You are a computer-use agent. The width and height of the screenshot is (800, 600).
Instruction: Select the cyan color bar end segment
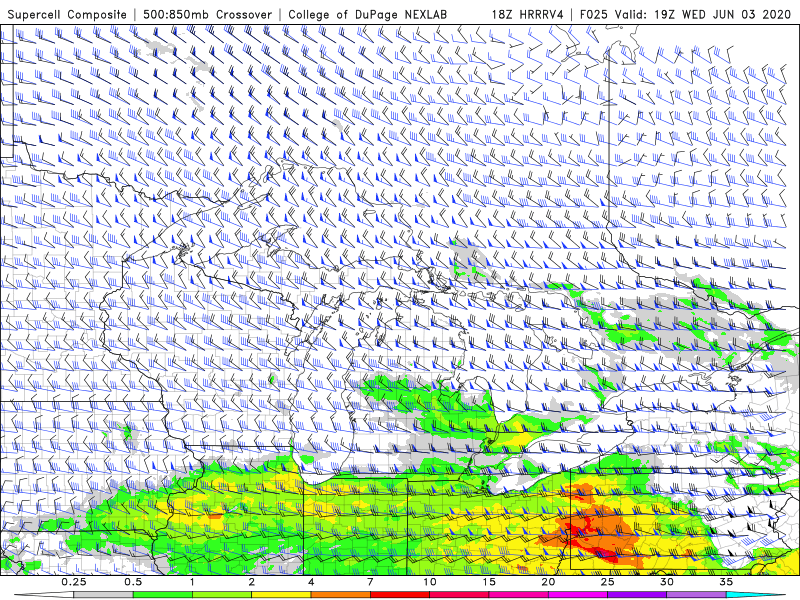pyautogui.click(x=756, y=595)
